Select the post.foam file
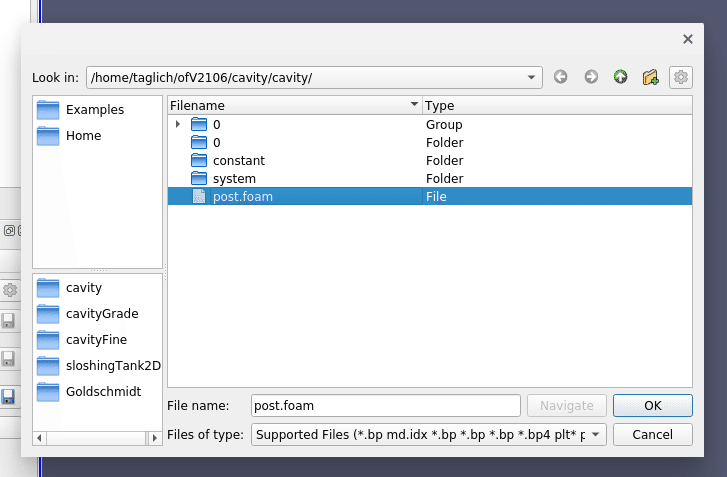 [x=430, y=196]
